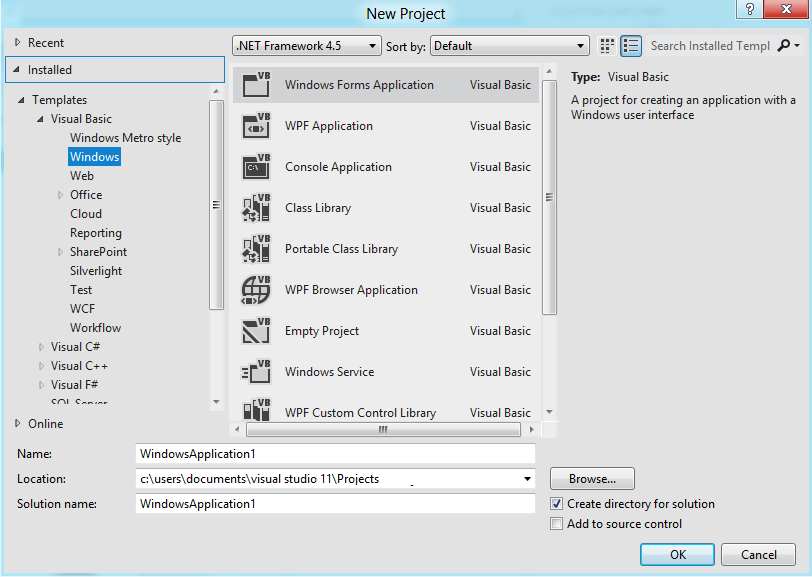Toggle Create directory for solution checkbox
This screenshot has width=812, height=577.
click(557, 503)
